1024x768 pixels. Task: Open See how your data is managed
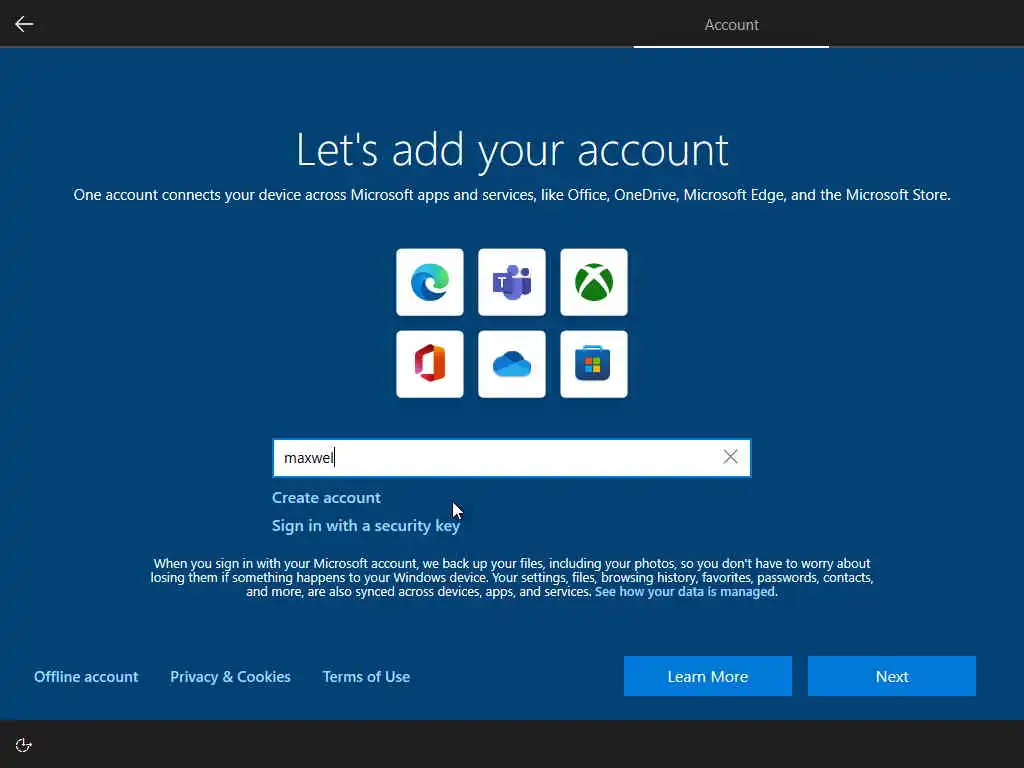click(x=685, y=592)
